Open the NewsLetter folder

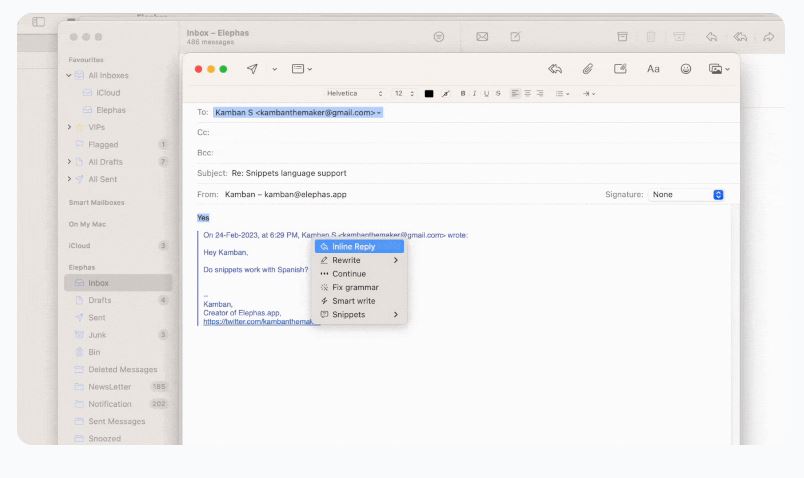coord(118,387)
